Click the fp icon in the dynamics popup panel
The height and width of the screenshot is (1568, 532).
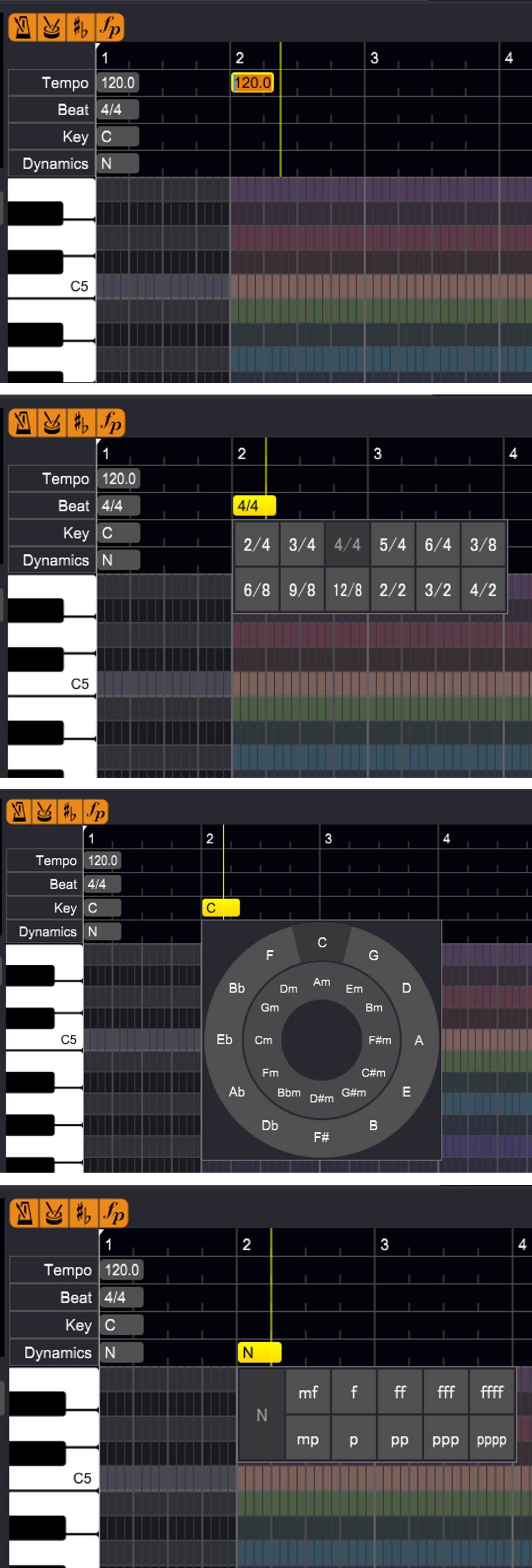(114, 1213)
